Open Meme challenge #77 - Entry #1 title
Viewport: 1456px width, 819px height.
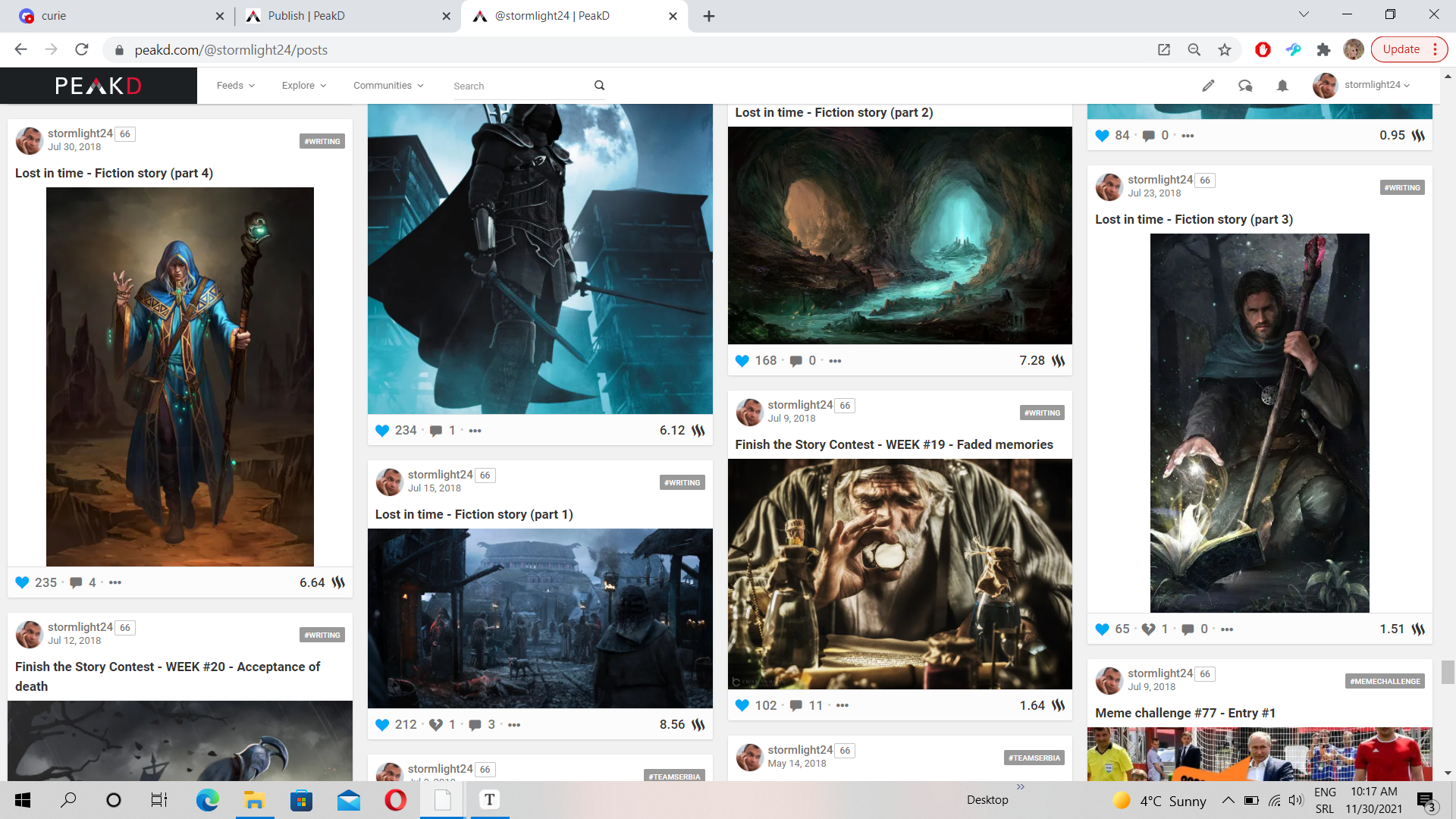click(x=1185, y=714)
